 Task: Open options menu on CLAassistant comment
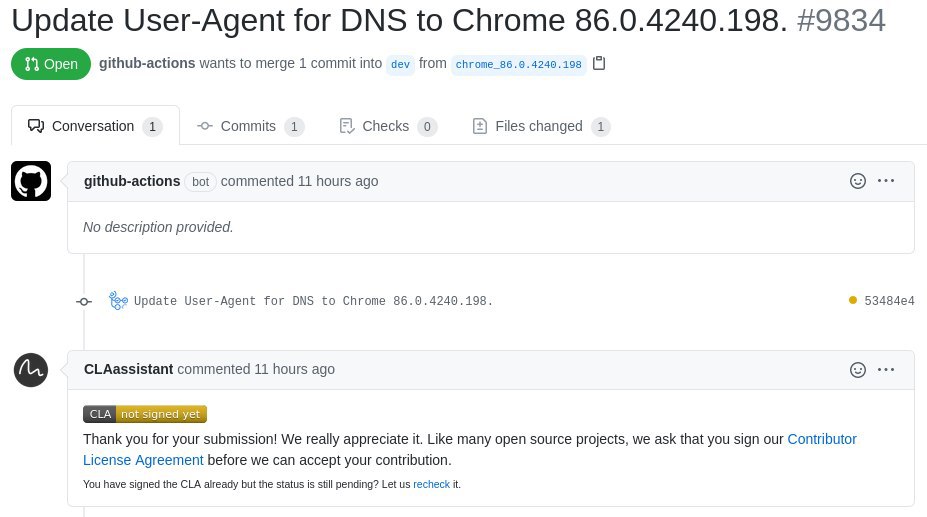coord(886,370)
